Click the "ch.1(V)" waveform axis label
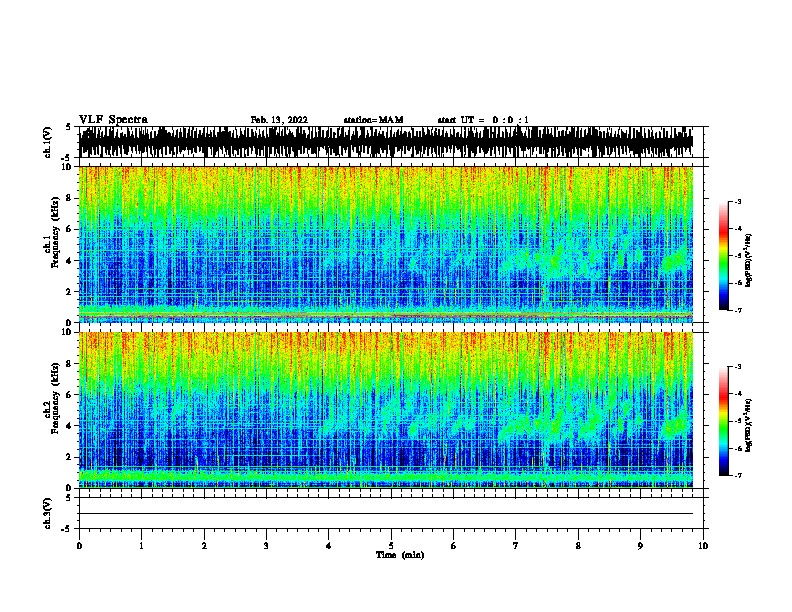This screenshot has height=612, width=792. coord(48,142)
